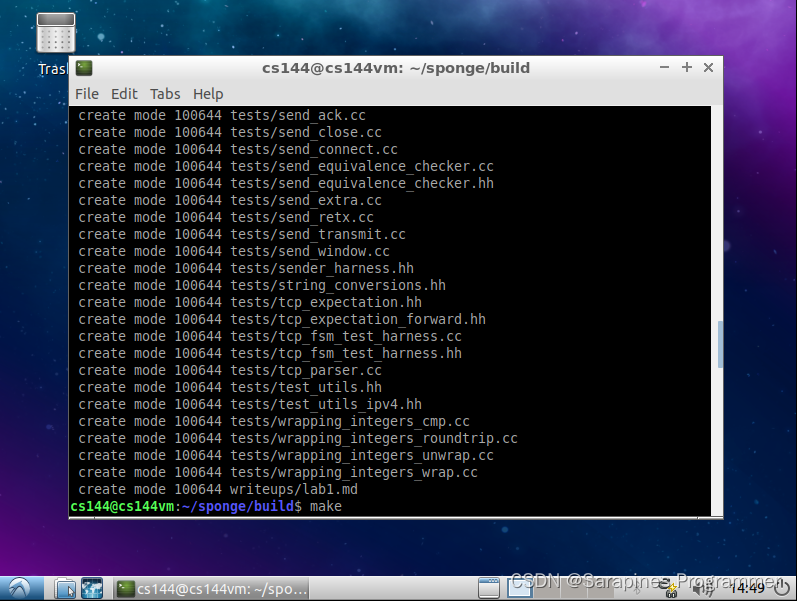Launch the file manager from the taskbar

(x=65, y=588)
